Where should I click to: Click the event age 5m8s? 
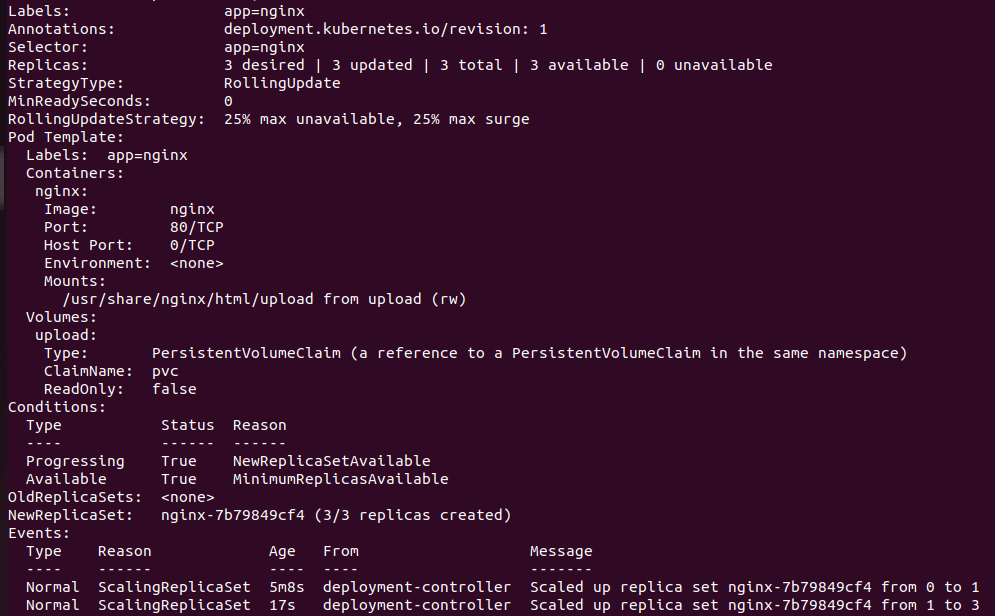click(286, 587)
